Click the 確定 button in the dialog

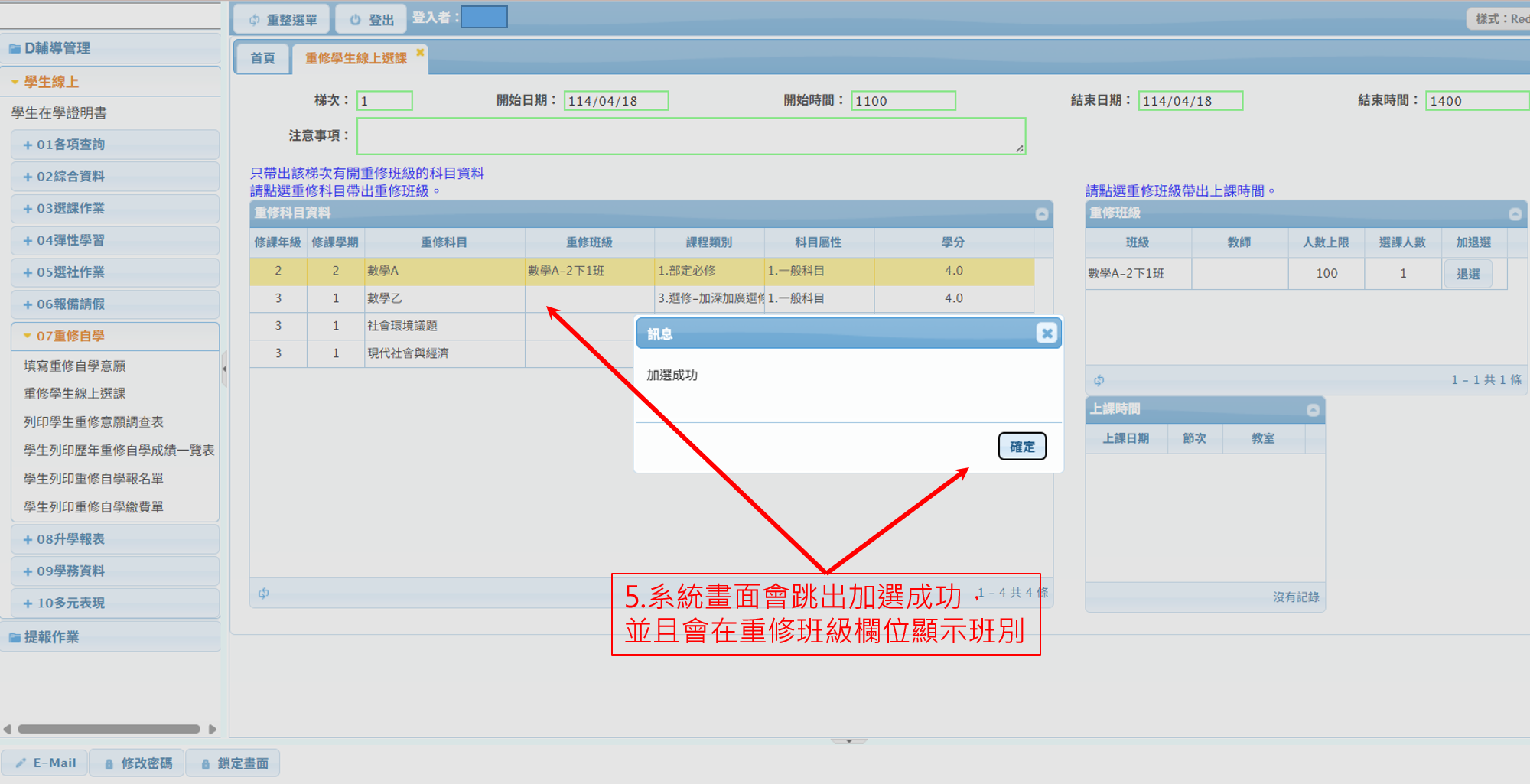pos(1021,447)
